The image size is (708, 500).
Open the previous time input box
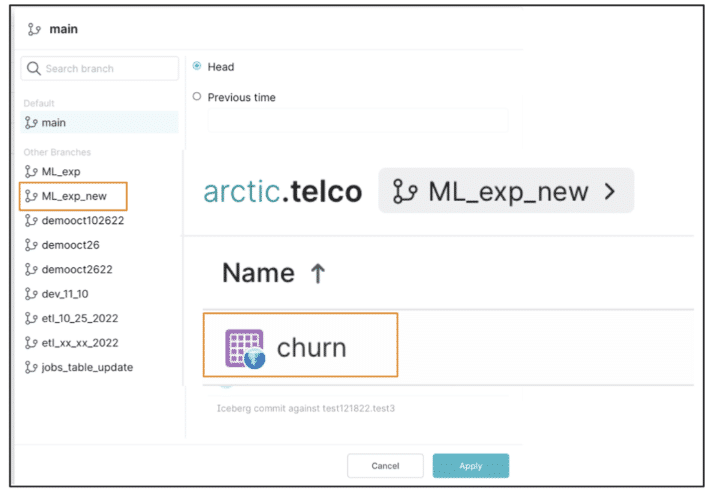[x=358, y=120]
